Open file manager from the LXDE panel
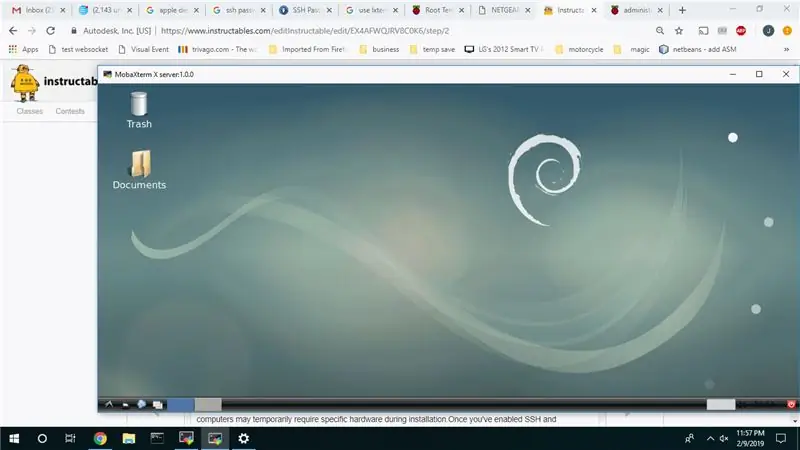This screenshot has height=450, width=800. [x=126, y=405]
